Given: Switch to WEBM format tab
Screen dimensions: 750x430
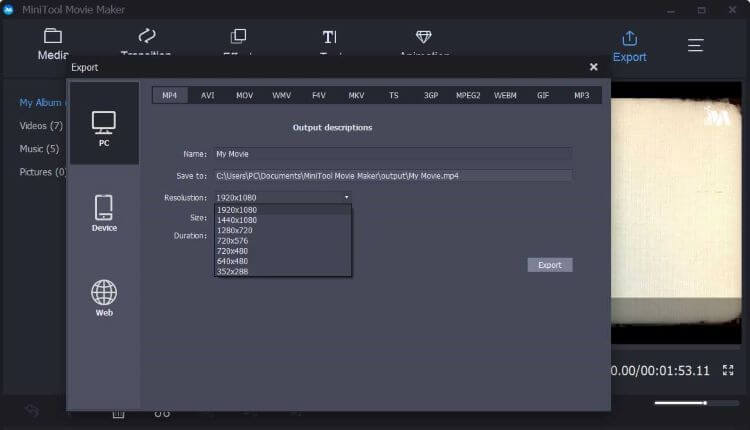Looking at the screenshot, I should point(506,95).
